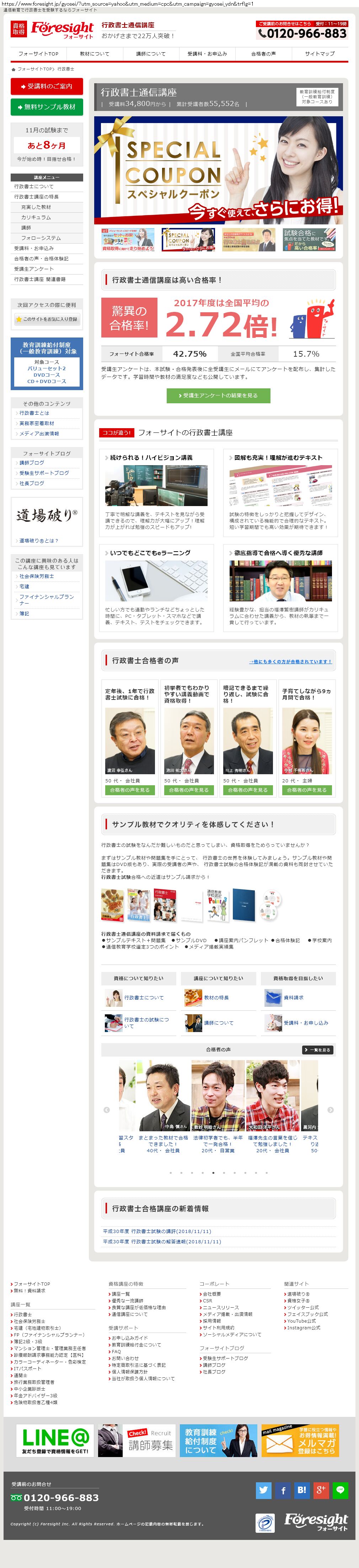The image size is (359, 1568).
Task: Open the ハイビジョン講義 camera image
Action: [156, 486]
